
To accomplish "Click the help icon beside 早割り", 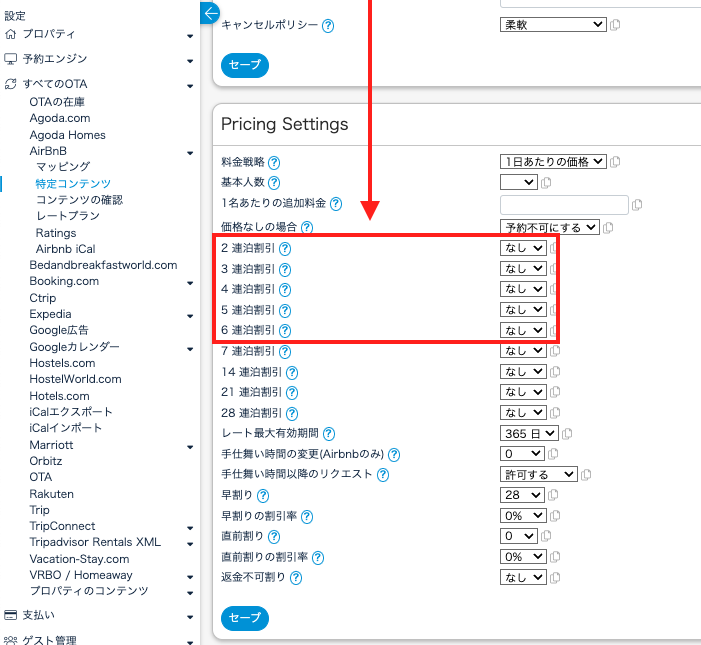I will tap(263, 495).
